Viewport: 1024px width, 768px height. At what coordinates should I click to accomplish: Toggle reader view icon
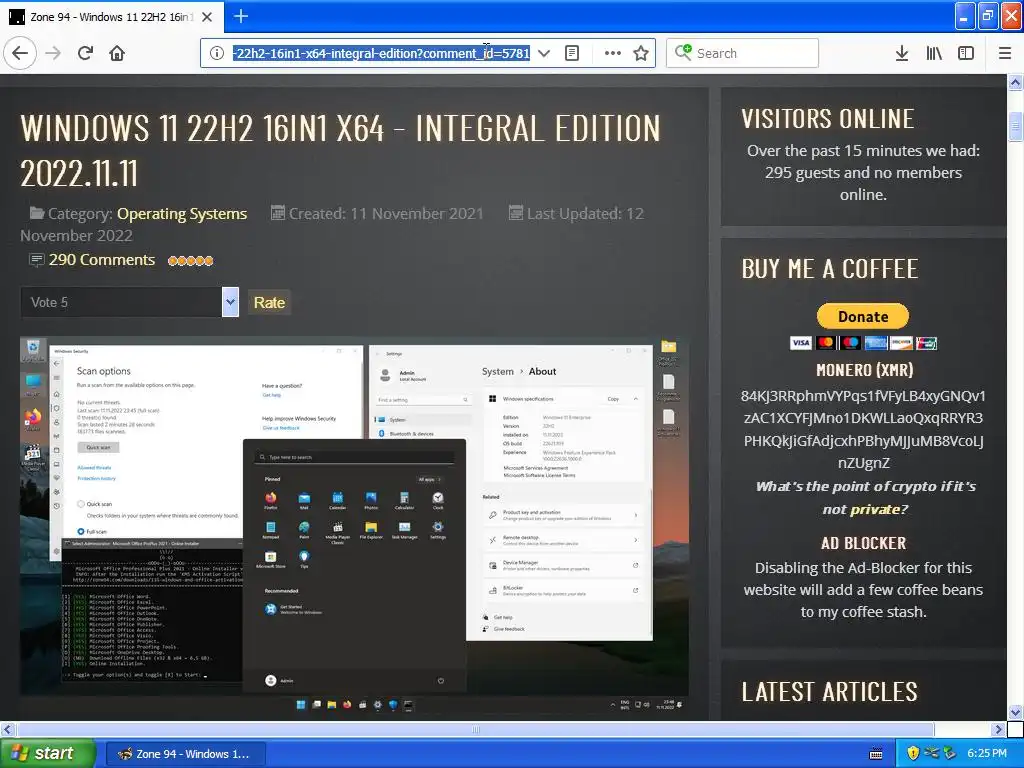pos(571,53)
